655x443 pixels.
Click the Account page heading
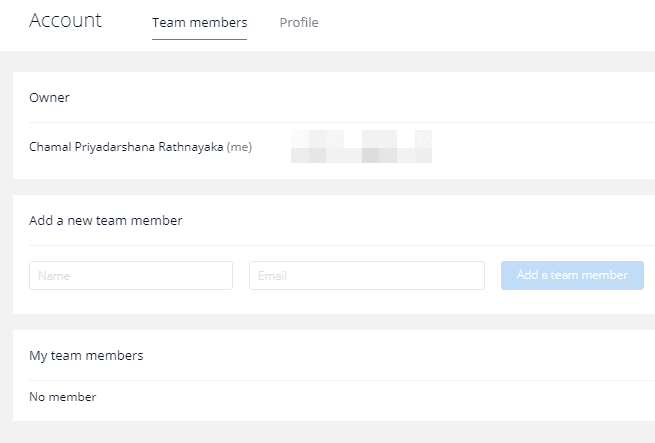click(x=65, y=20)
